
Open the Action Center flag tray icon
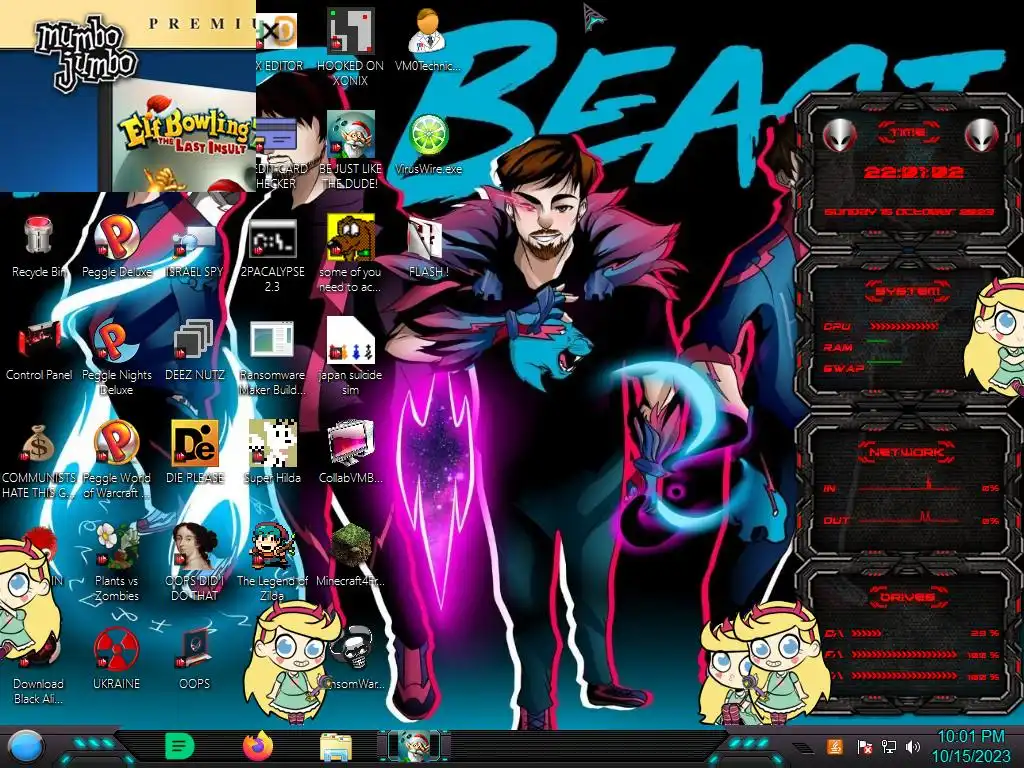864,747
